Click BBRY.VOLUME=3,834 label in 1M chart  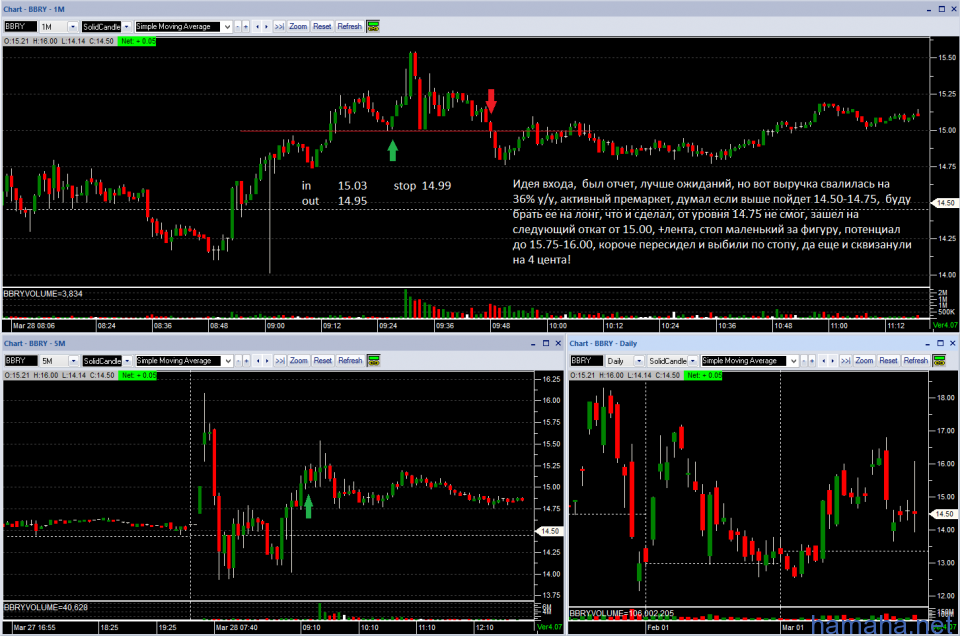(x=43, y=294)
